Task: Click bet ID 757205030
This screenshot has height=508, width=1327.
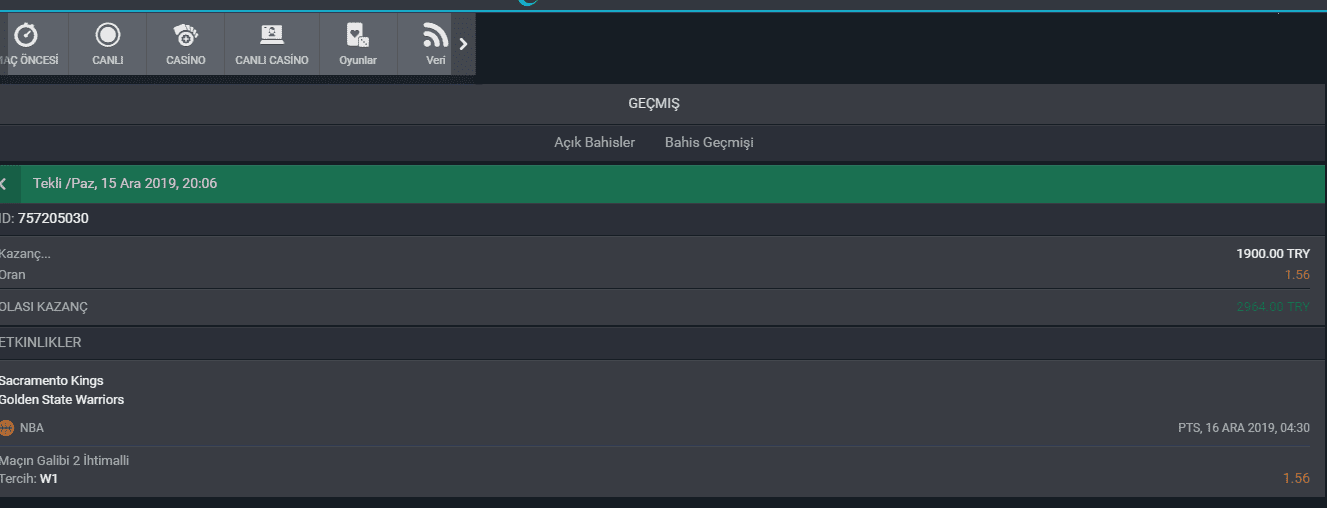Action: point(53,219)
